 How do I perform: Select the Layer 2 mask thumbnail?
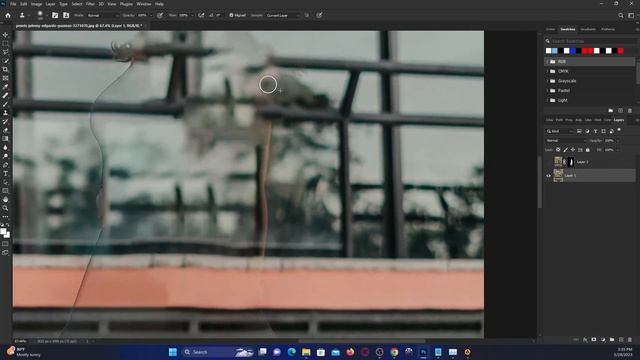571,162
